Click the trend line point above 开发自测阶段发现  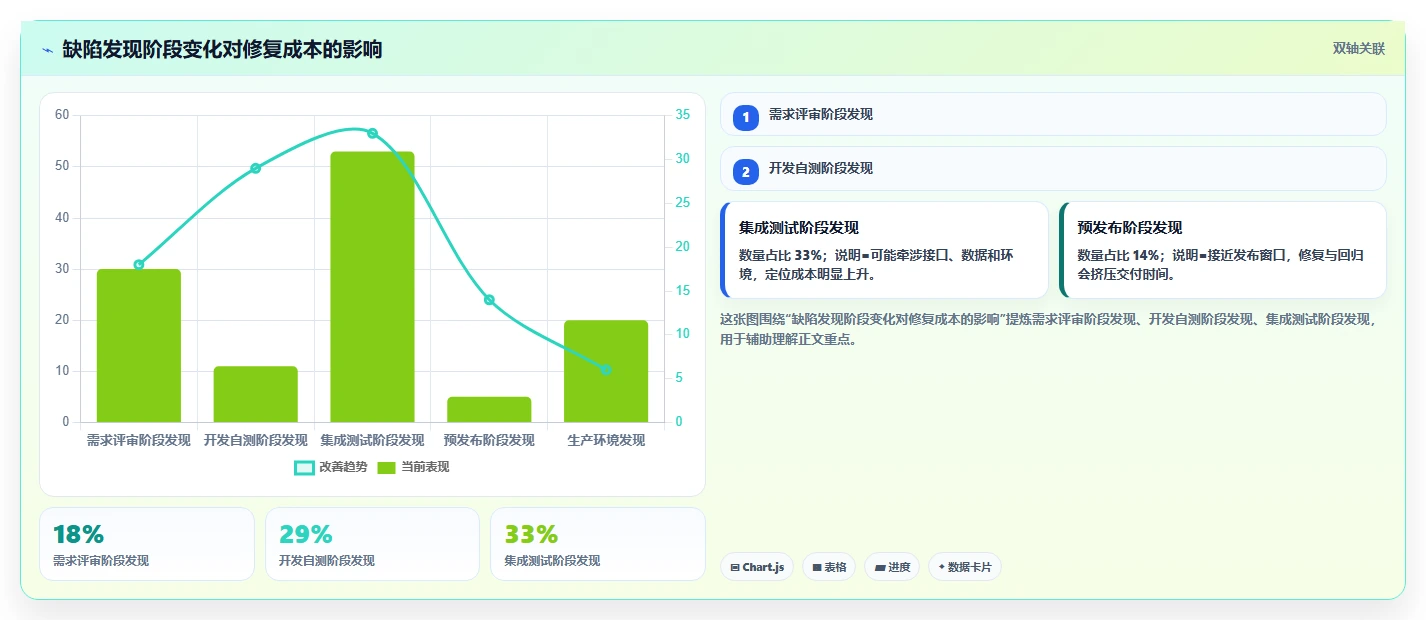pyautogui.click(x=255, y=168)
